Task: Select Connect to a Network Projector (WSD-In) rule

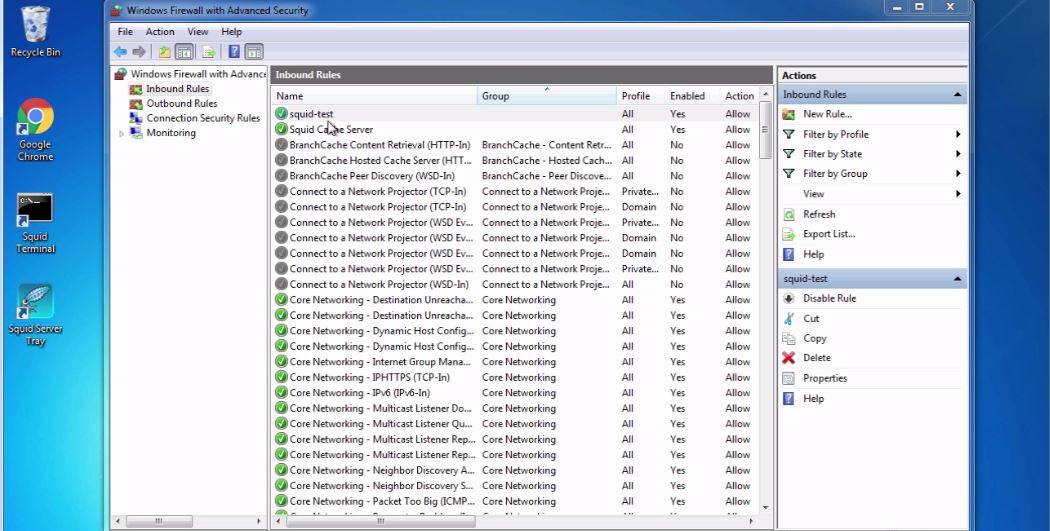Action: 516,284
